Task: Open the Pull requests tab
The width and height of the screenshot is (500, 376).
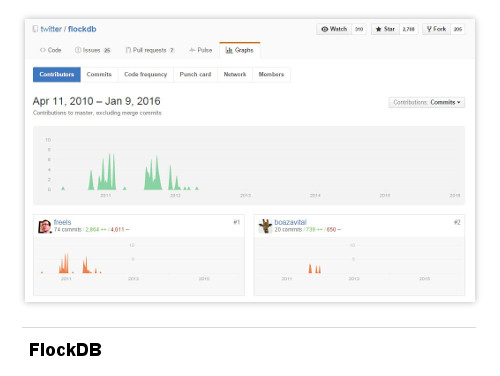Action: point(150,50)
